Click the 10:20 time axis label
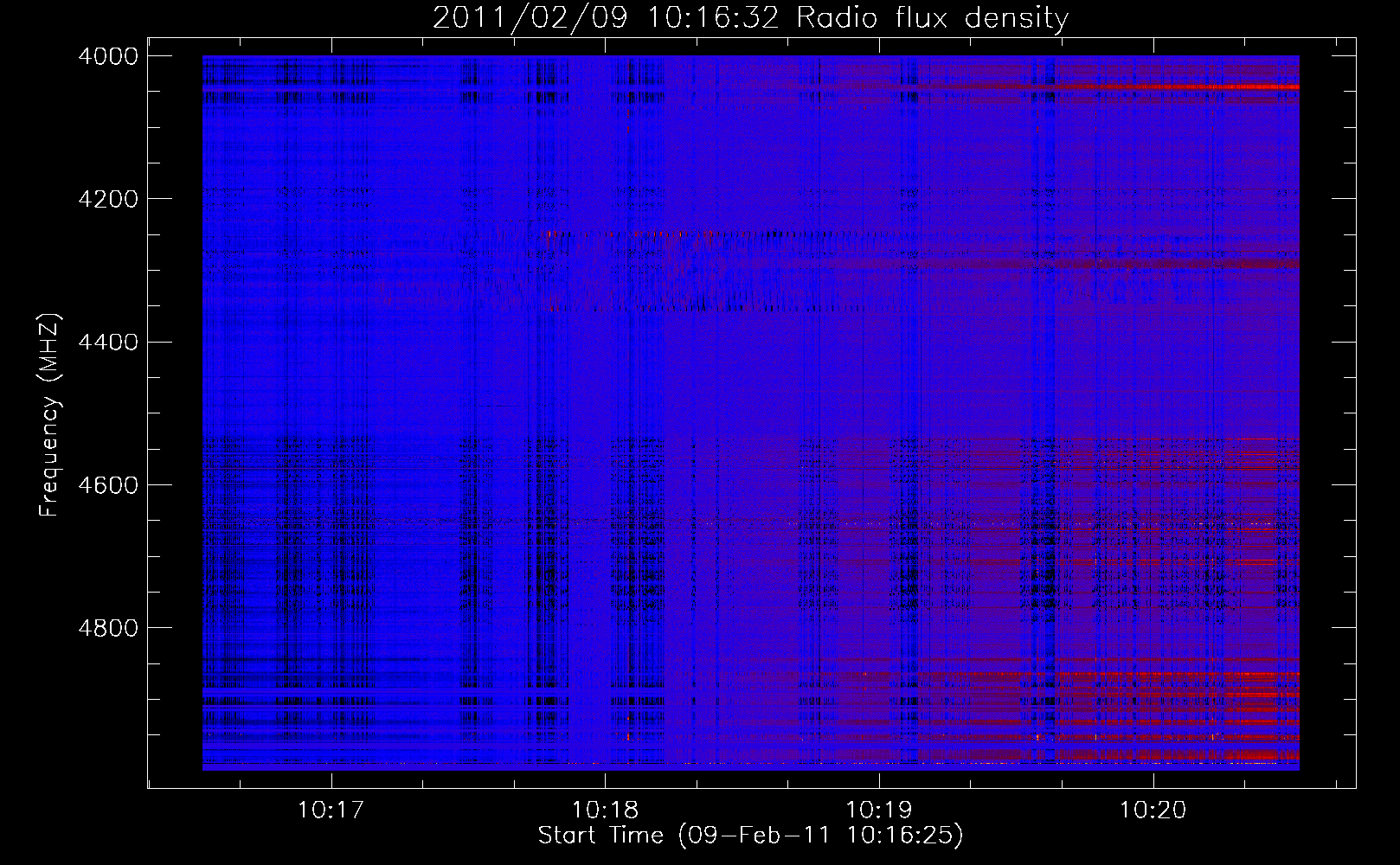The image size is (1400, 865). [x=1153, y=810]
